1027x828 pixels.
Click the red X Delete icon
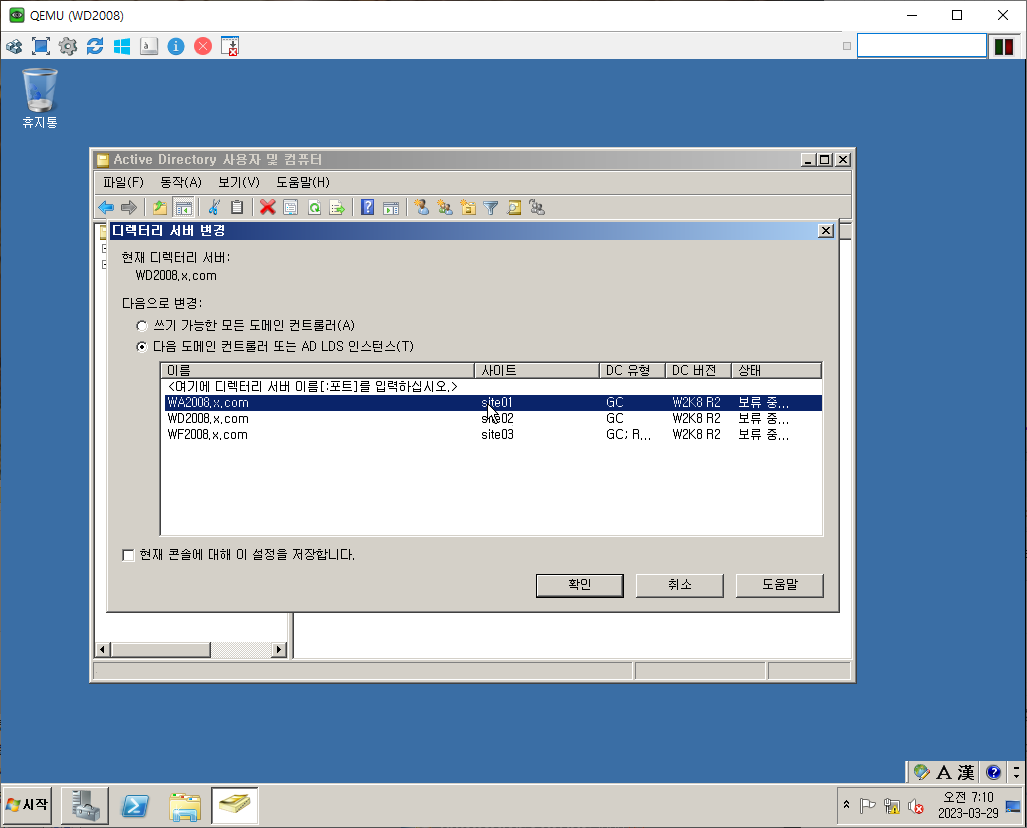coord(267,208)
